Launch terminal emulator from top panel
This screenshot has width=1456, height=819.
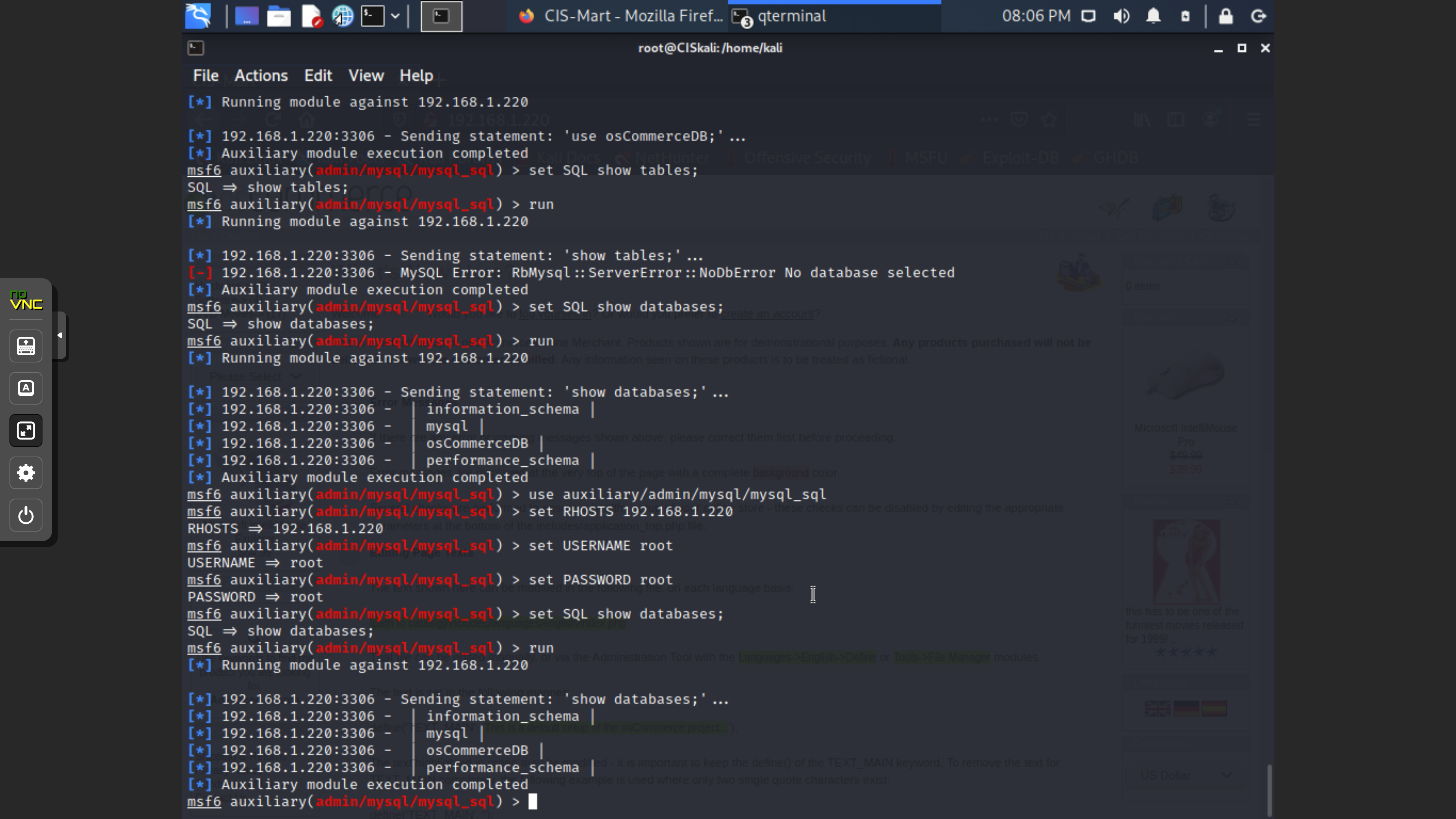pos(373,16)
